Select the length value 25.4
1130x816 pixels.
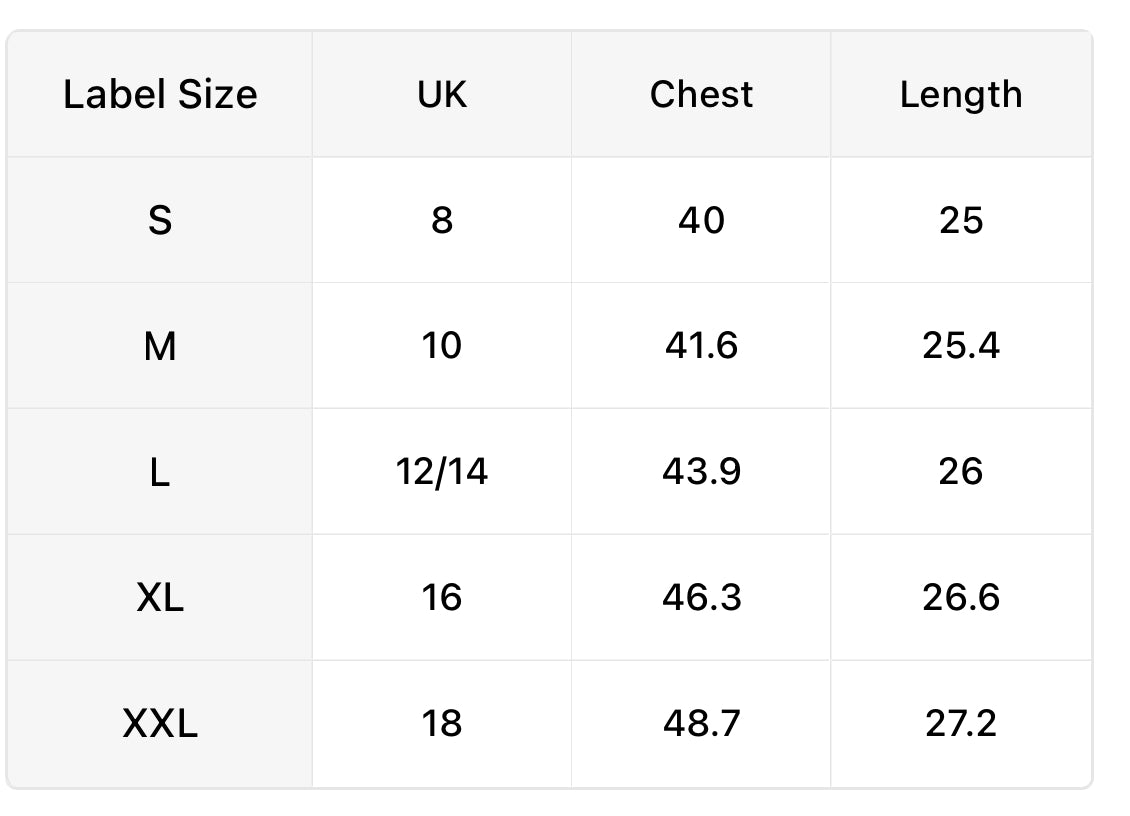961,346
